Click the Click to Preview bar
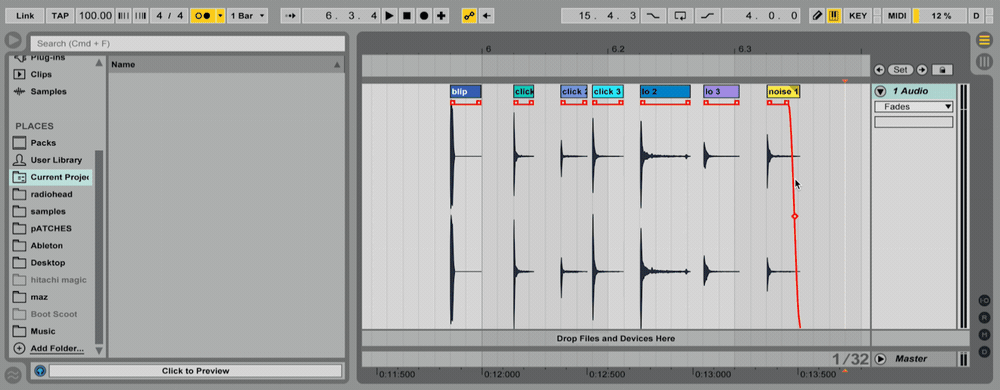 pos(195,371)
